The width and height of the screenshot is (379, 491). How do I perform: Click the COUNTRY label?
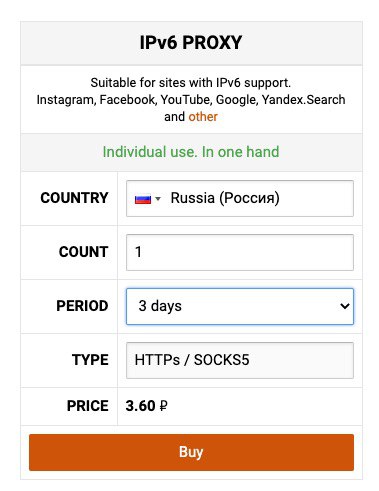click(74, 198)
